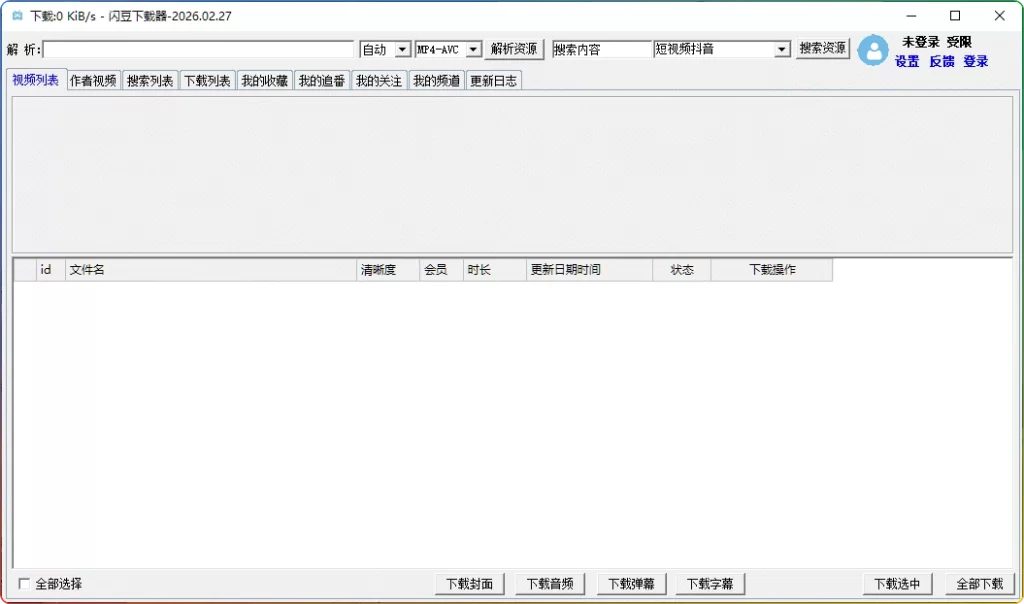Click the 搜索资源 button
Image resolution: width=1024 pixels, height=604 pixels.
[822, 48]
